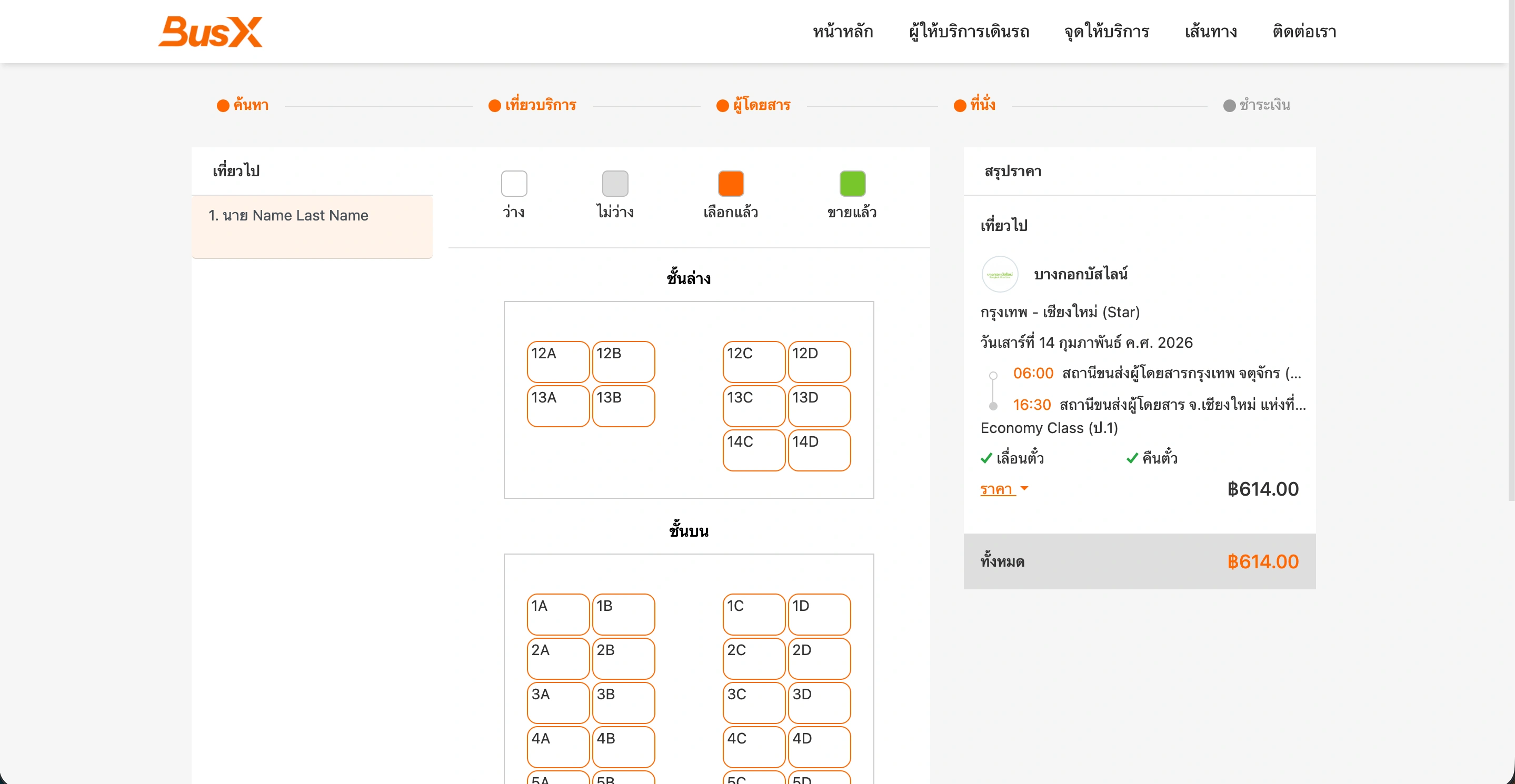Screen dimensions: 1515x784
Task: Click the ขายแล้ว sold seat legend square
Action: tap(853, 183)
